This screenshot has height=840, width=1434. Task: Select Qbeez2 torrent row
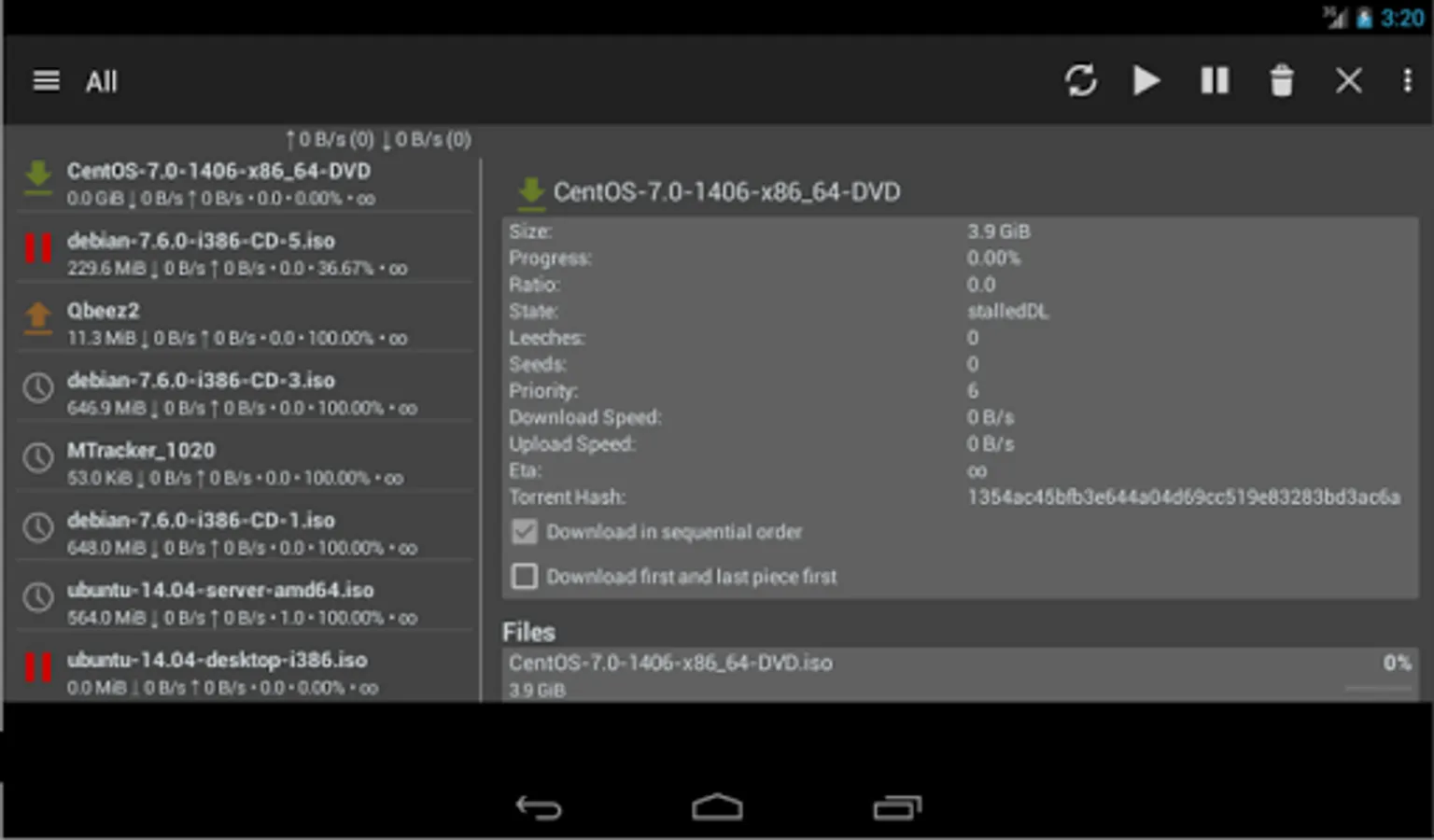click(x=245, y=323)
